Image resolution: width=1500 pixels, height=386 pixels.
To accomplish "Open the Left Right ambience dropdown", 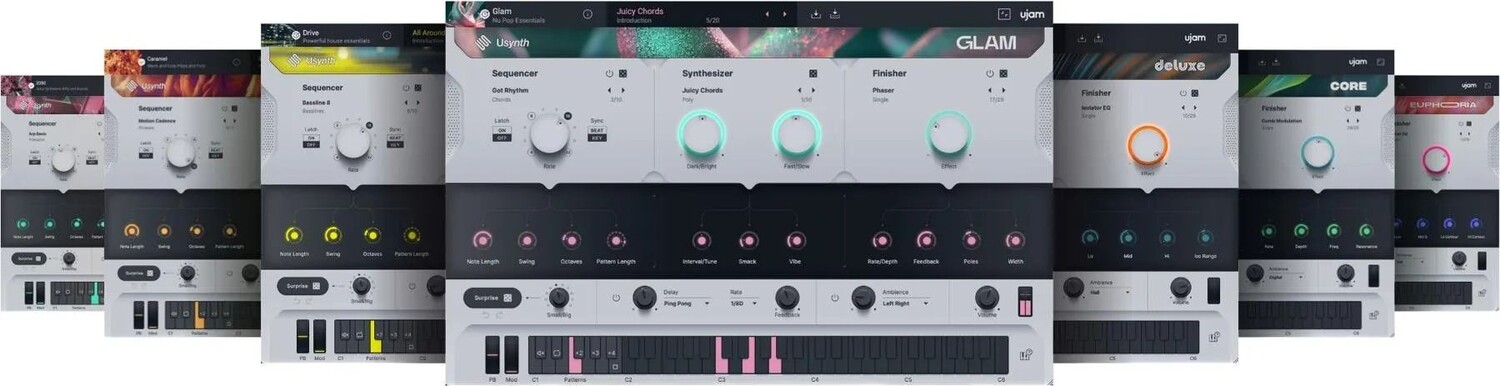I will (x=905, y=302).
